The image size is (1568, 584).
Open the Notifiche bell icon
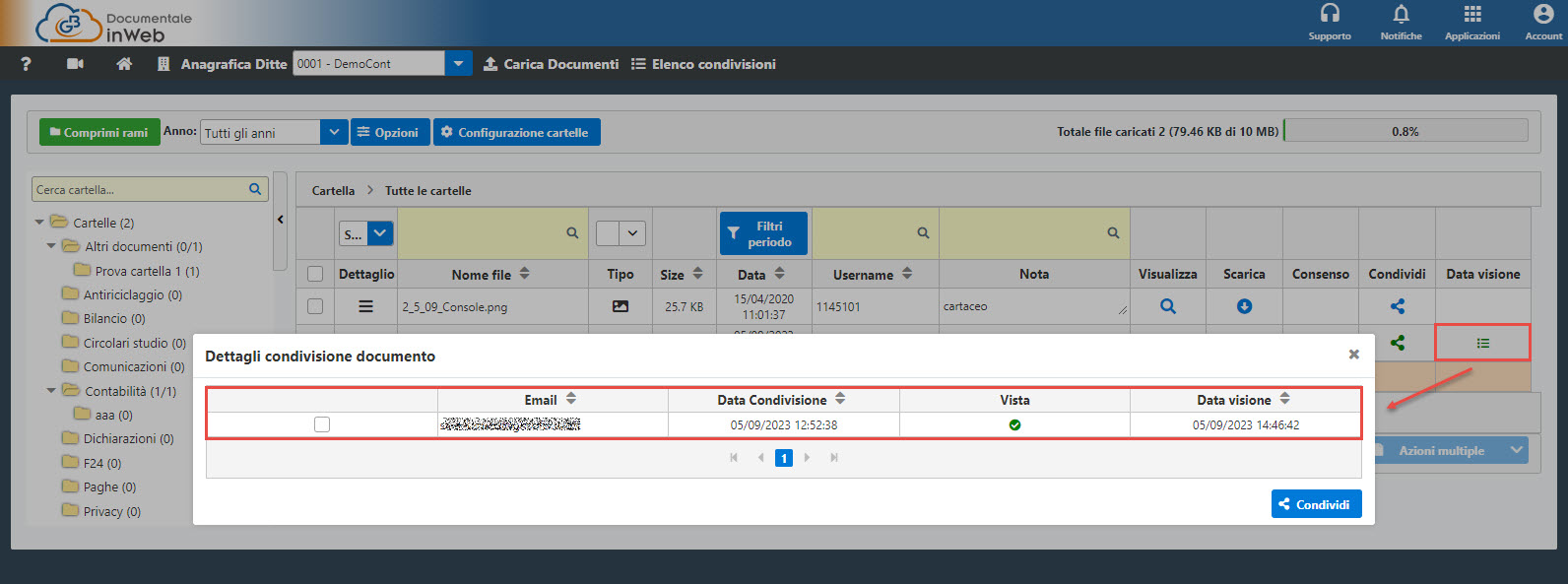coord(1401,14)
